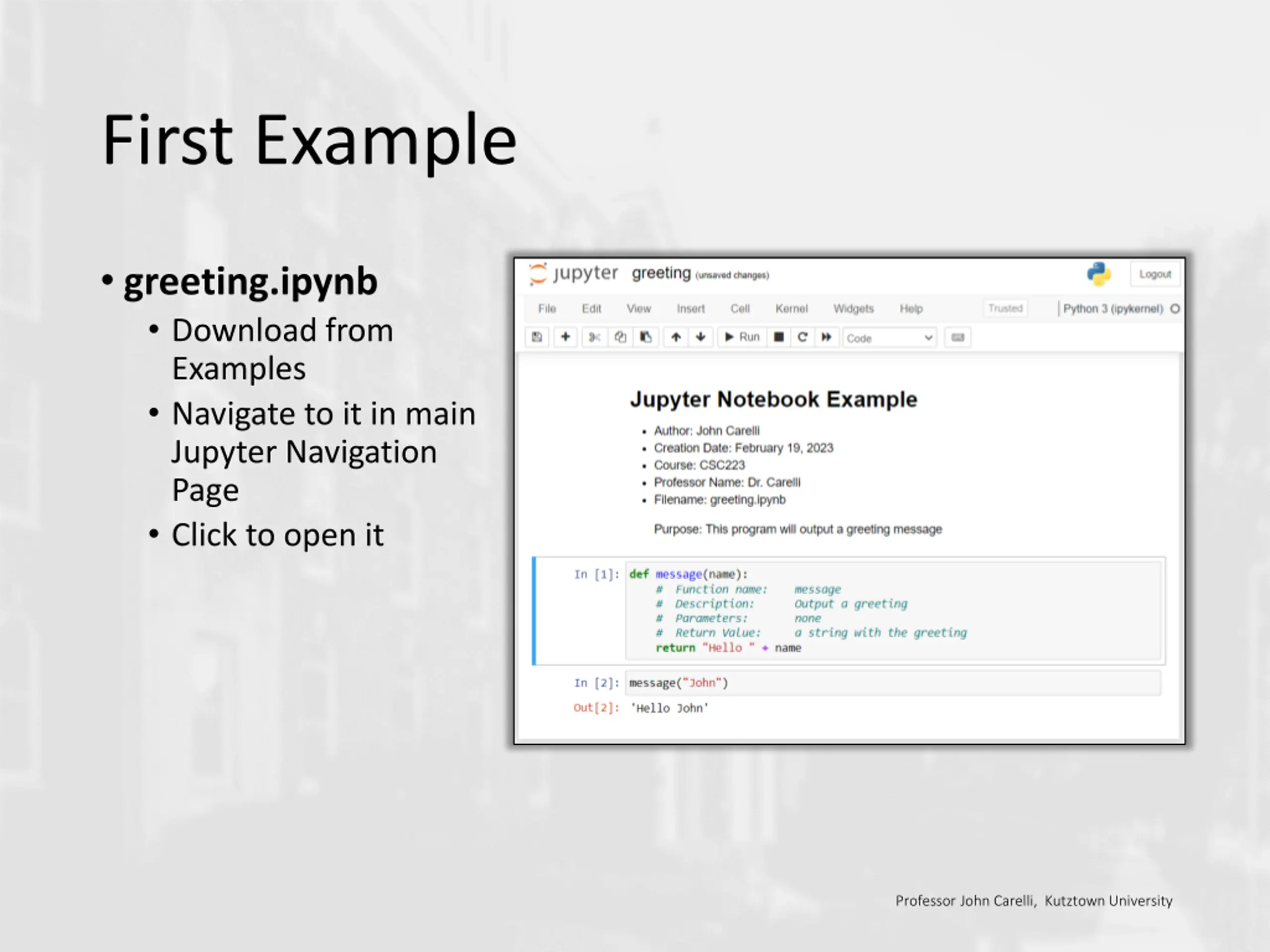Screen dimensions: 1270x952
Task: Move selected cell up arrow
Action: [x=676, y=337]
